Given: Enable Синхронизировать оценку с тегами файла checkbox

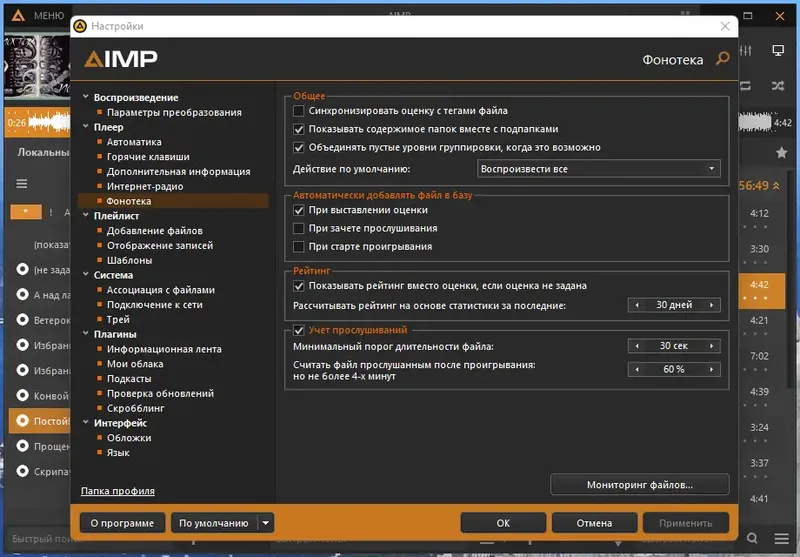Looking at the screenshot, I should pyautogui.click(x=298, y=111).
